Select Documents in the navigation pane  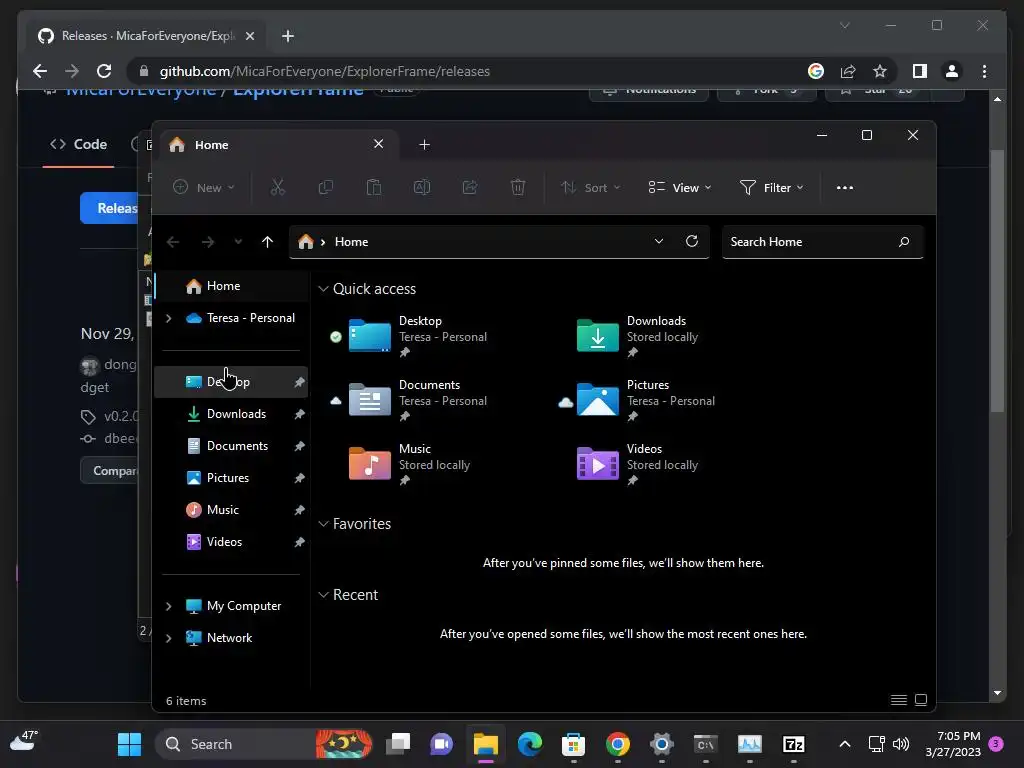(231, 446)
